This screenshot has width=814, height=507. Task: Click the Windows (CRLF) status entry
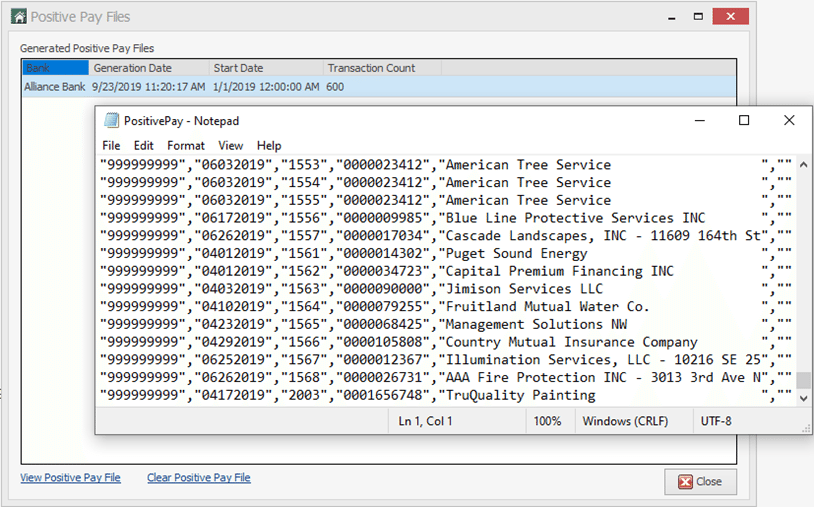(x=625, y=421)
